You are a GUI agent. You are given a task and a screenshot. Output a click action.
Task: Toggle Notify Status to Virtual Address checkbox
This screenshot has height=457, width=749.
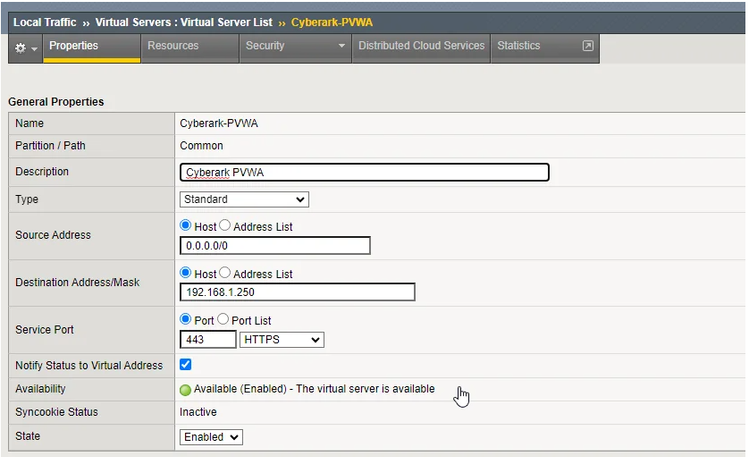(x=186, y=365)
